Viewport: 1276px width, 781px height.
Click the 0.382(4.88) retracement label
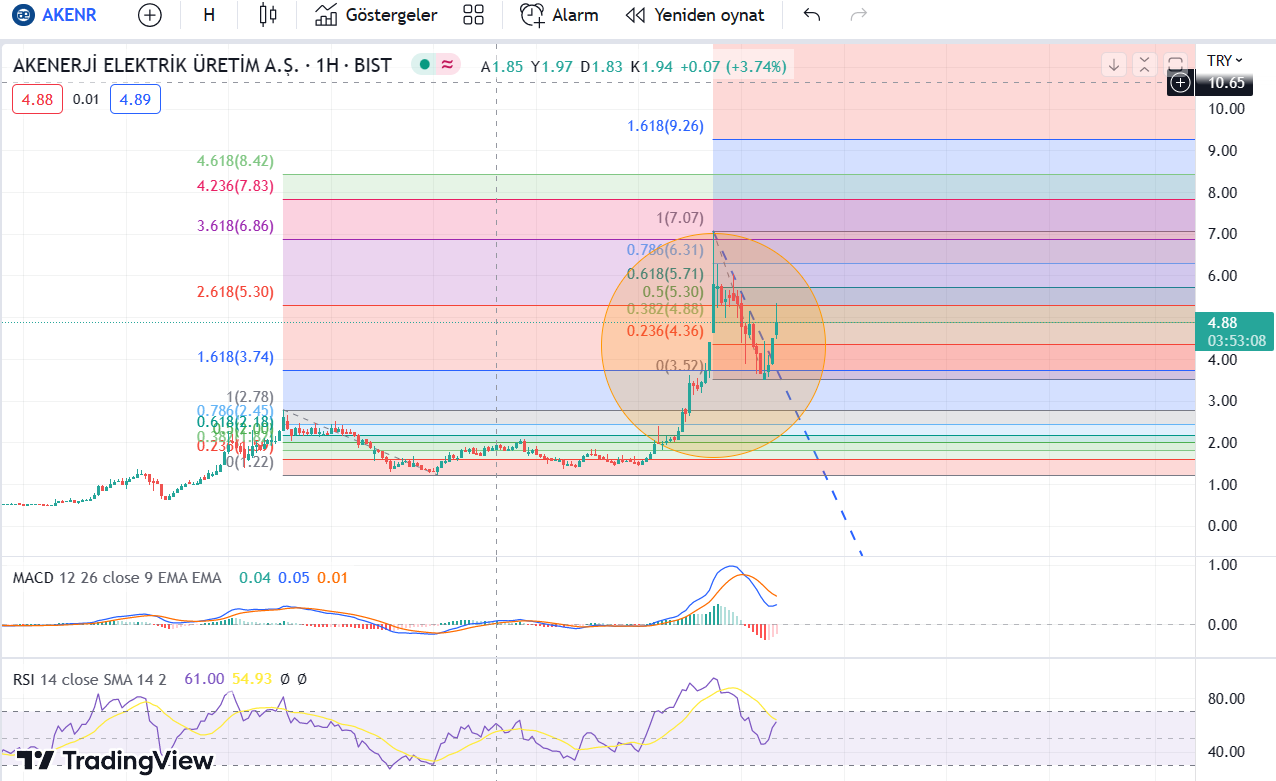pyautogui.click(x=666, y=309)
